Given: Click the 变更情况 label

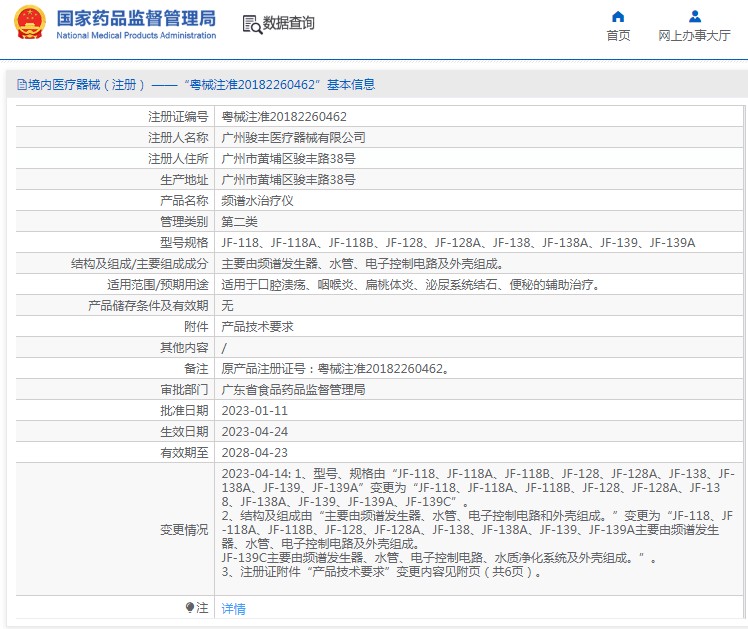Looking at the screenshot, I should pos(184,529).
